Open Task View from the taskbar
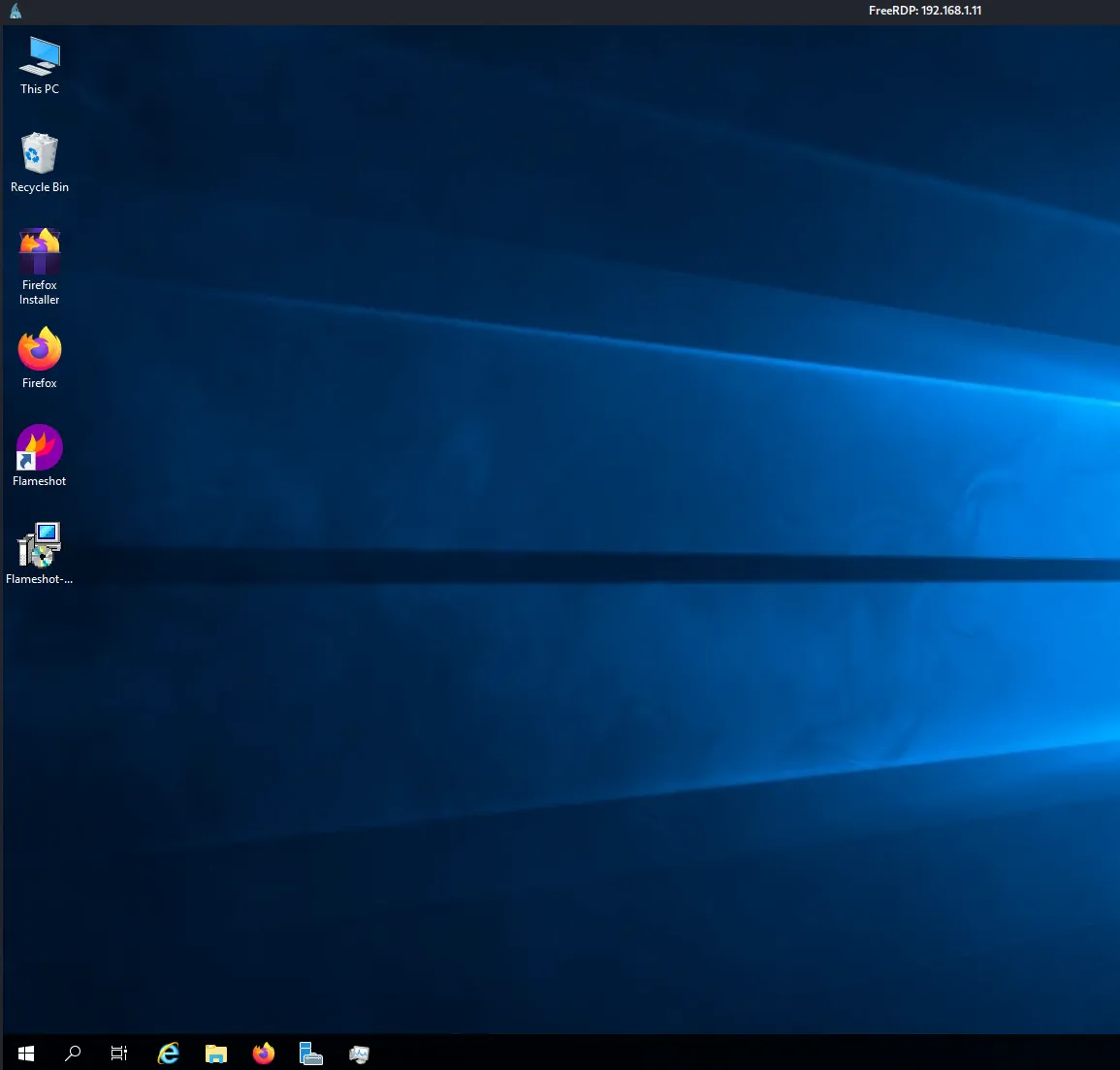This screenshot has height=1070, width=1120. [x=119, y=1054]
